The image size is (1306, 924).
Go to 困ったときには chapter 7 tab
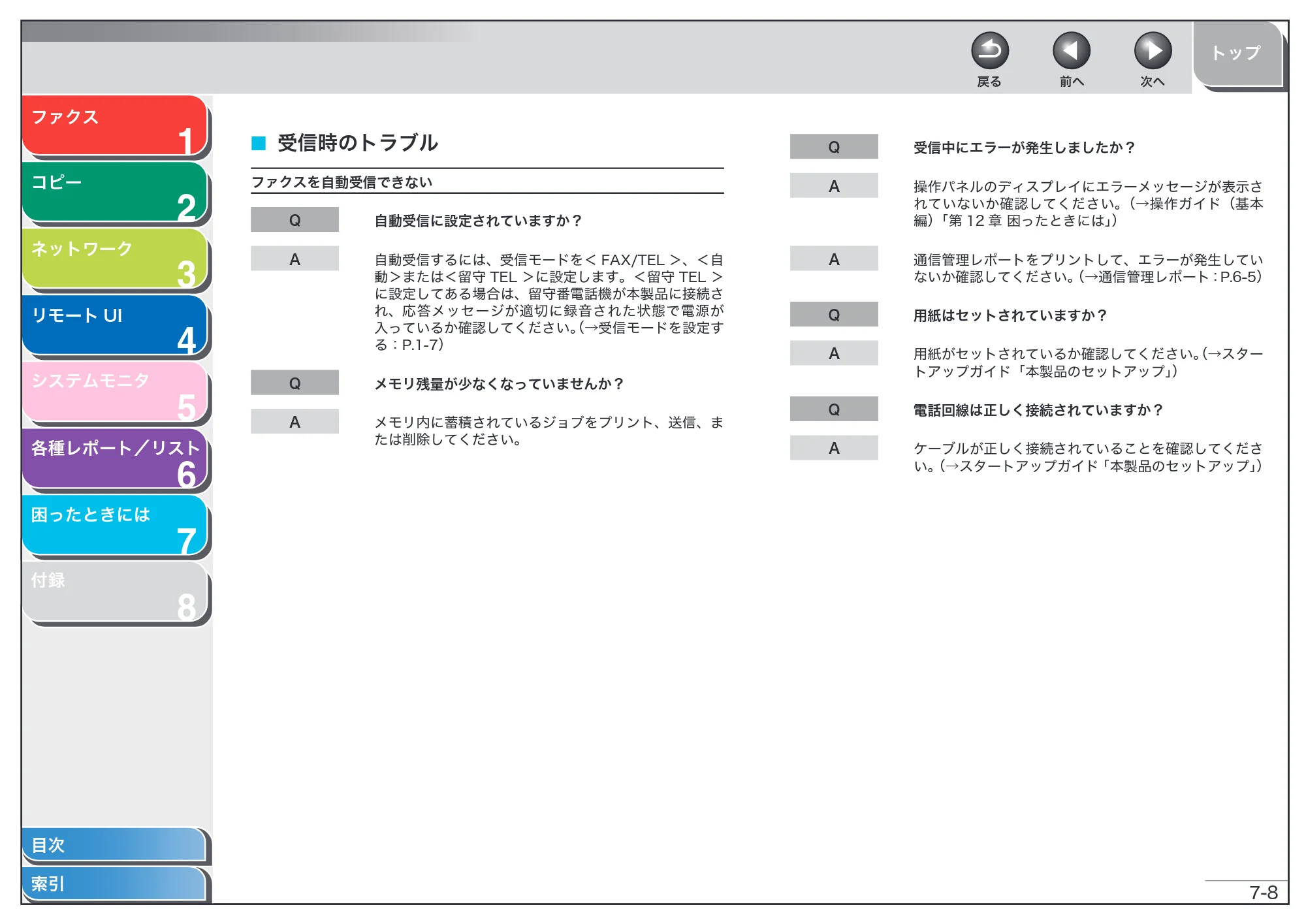[115, 525]
